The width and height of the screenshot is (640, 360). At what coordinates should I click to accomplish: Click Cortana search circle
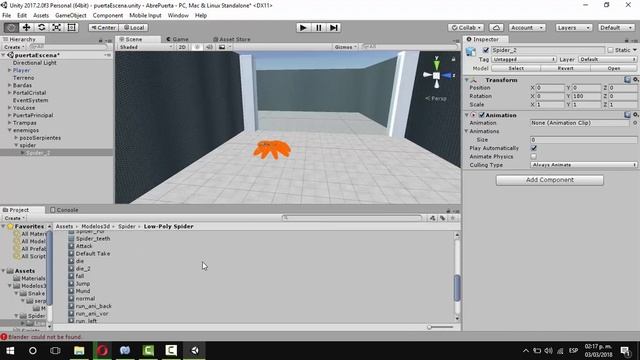pos(33,351)
